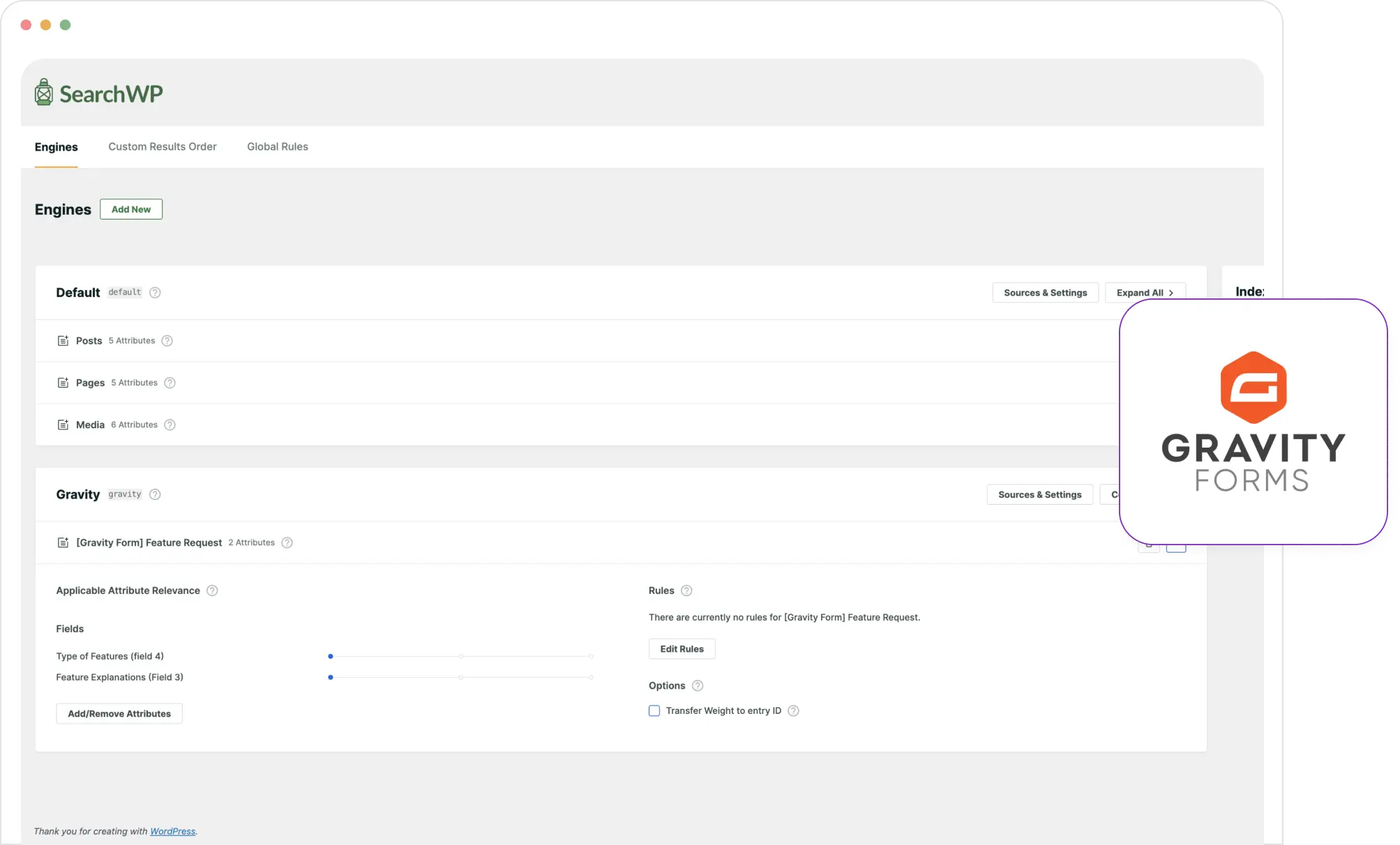Click the Feature Request help icon
The width and height of the screenshot is (1400, 845).
287,542
